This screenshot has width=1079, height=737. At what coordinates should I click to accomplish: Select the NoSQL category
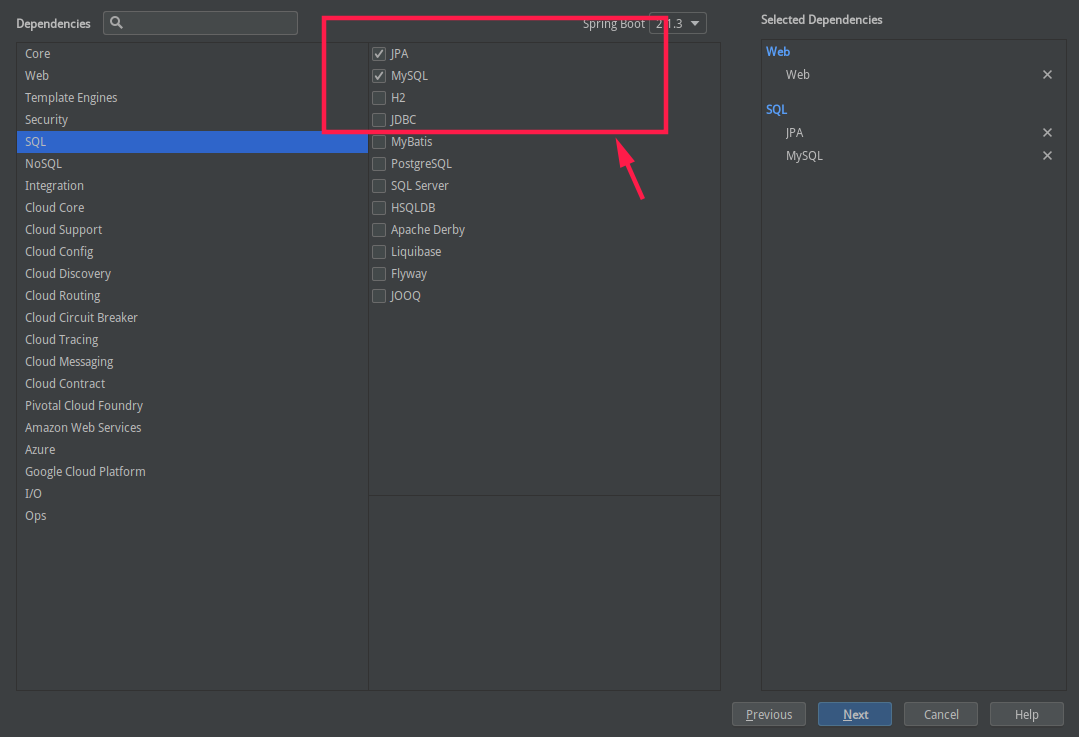tap(43, 163)
